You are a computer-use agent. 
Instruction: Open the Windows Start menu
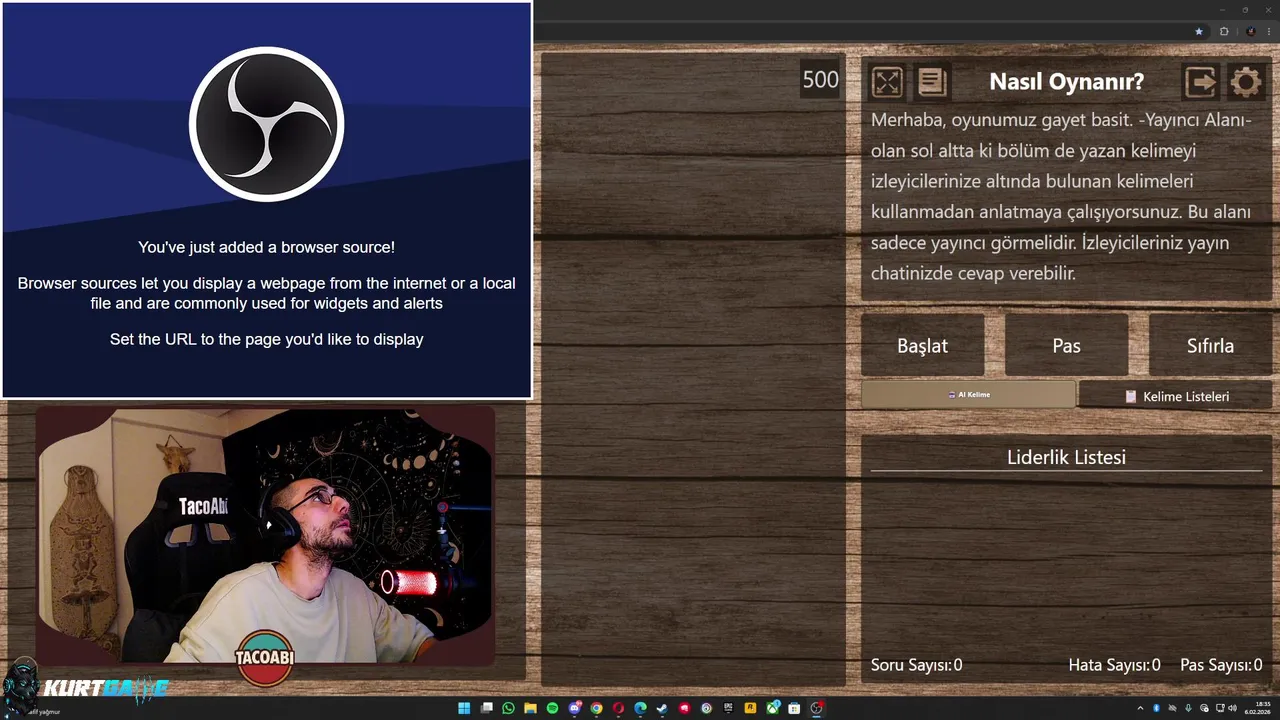(x=464, y=708)
